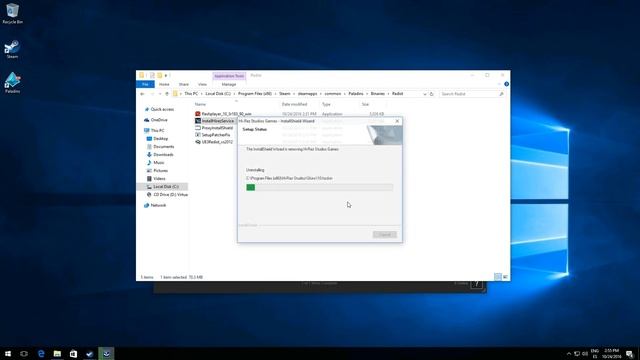The height and width of the screenshot is (360, 640).
Task: Open File Explorer from the taskbar
Action: 57,353
